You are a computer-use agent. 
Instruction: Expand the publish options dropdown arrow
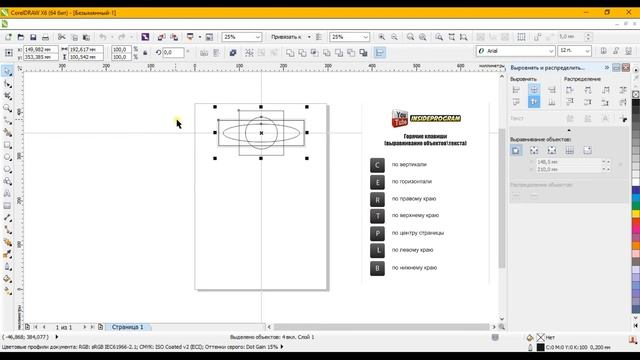click(x=200, y=37)
